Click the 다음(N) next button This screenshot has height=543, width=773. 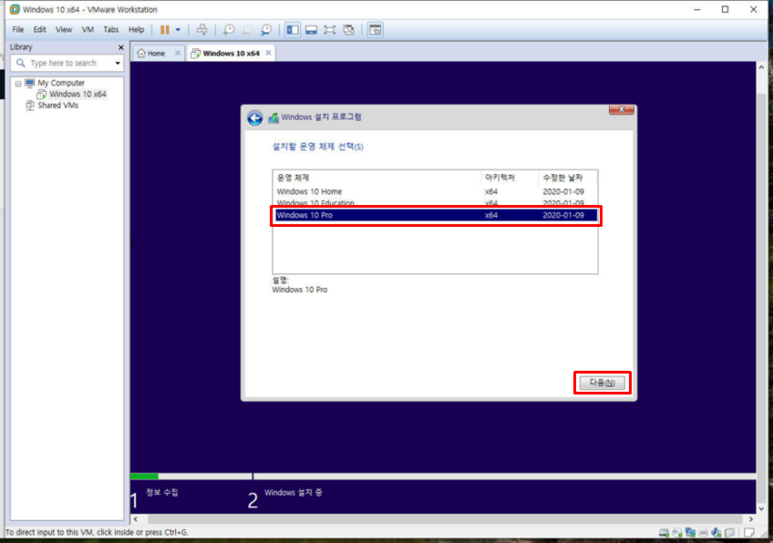[x=602, y=383]
